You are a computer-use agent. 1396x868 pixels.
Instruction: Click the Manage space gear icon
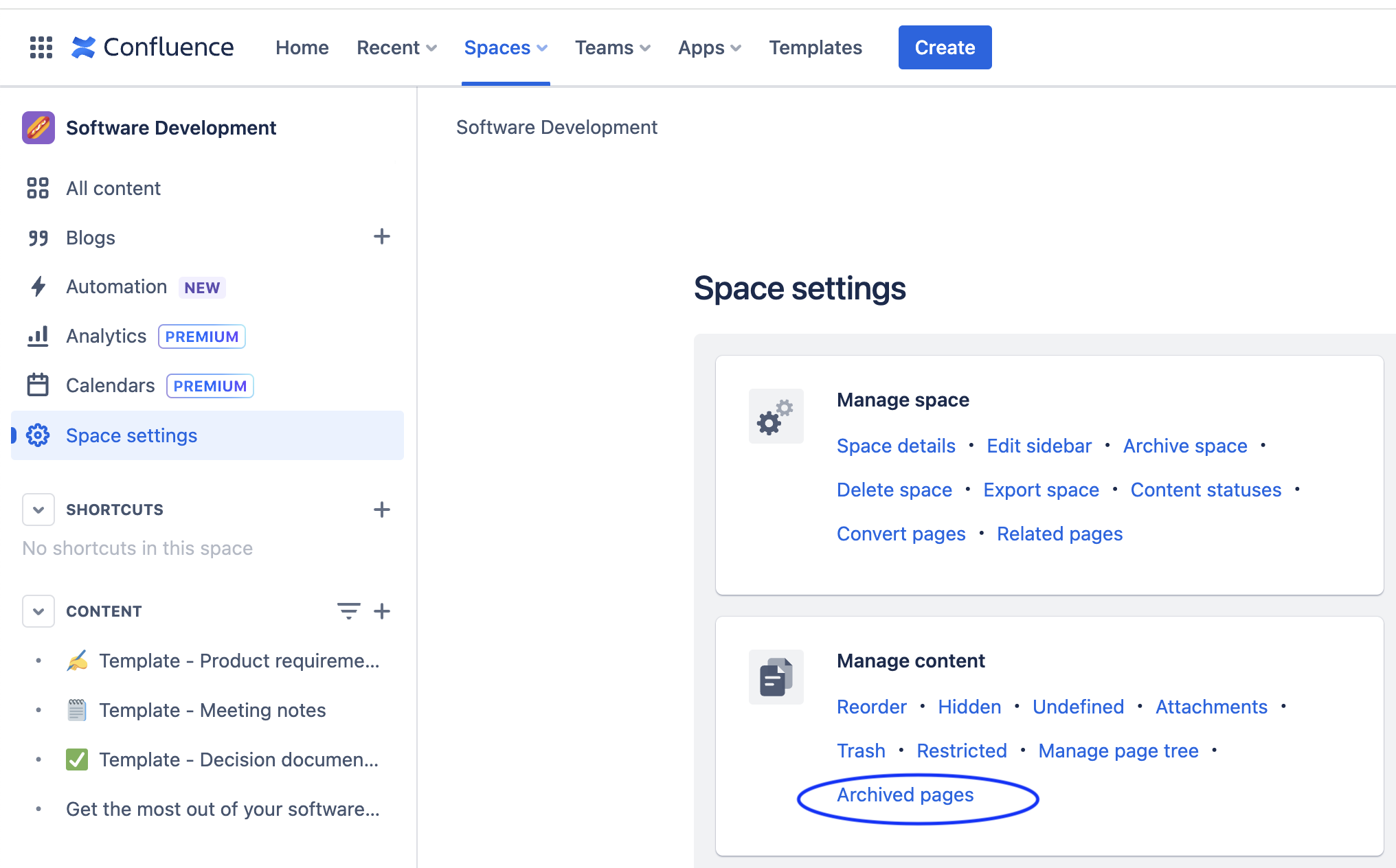coord(776,415)
